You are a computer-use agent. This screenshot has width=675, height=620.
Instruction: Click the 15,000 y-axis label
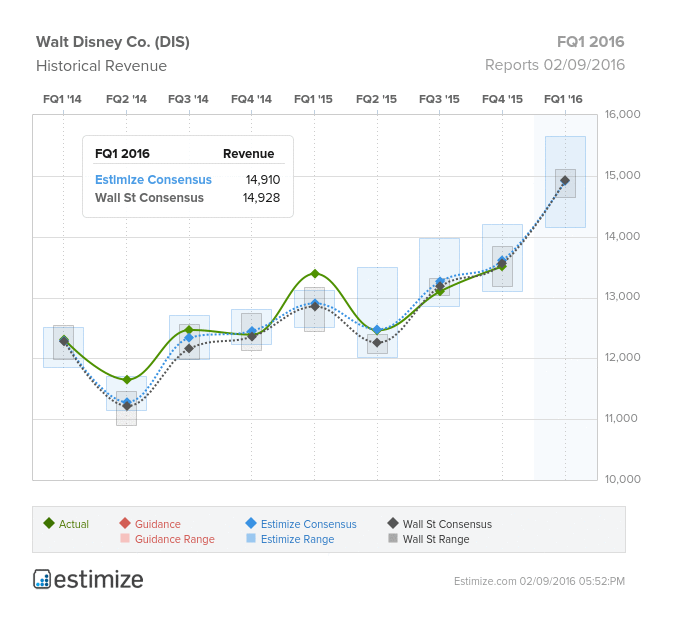point(622,175)
